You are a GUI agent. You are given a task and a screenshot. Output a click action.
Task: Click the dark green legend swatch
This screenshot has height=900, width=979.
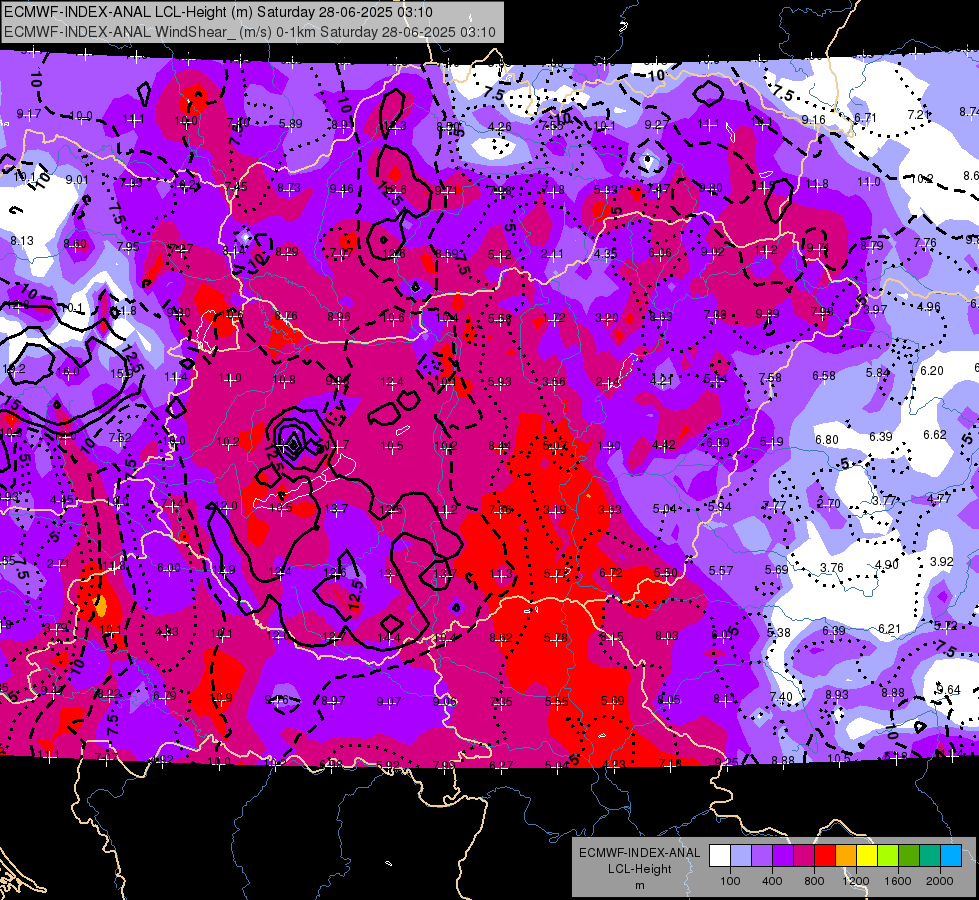(908, 856)
